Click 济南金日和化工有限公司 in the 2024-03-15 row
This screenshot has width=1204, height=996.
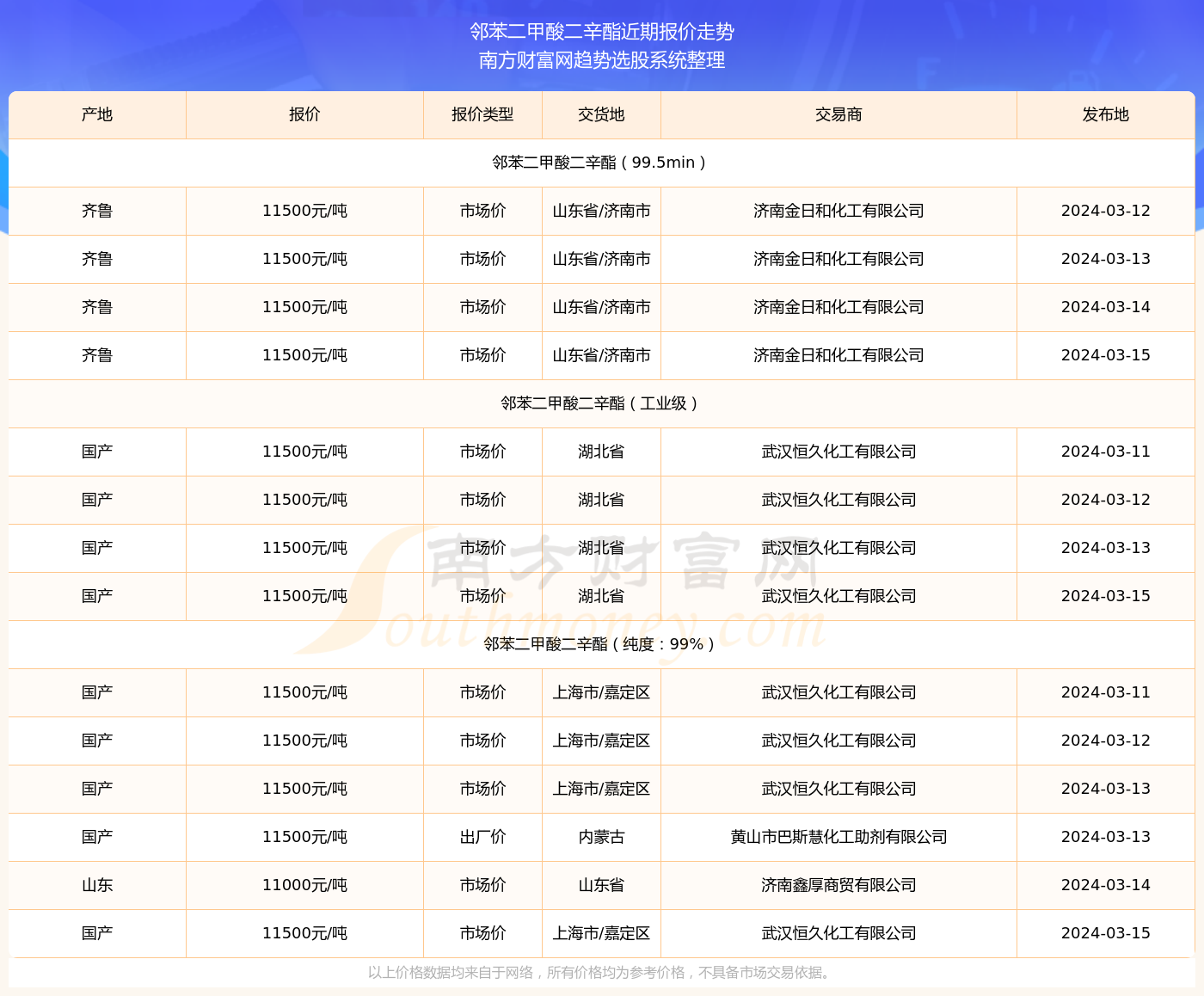[x=838, y=355]
